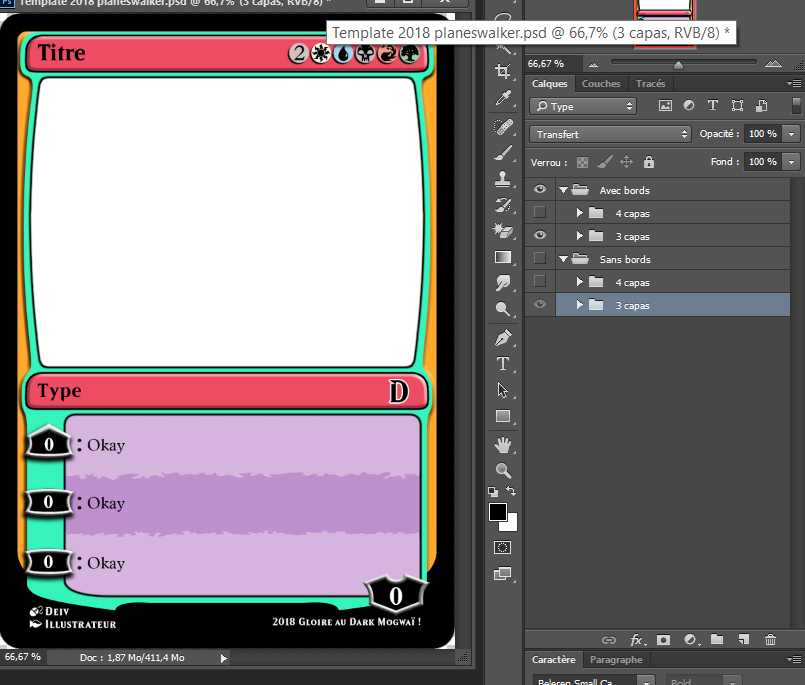The width and height of the screenshot is (805, 685).
Task: Select the Rectangle shape tool
Action: tap(503, 416)
